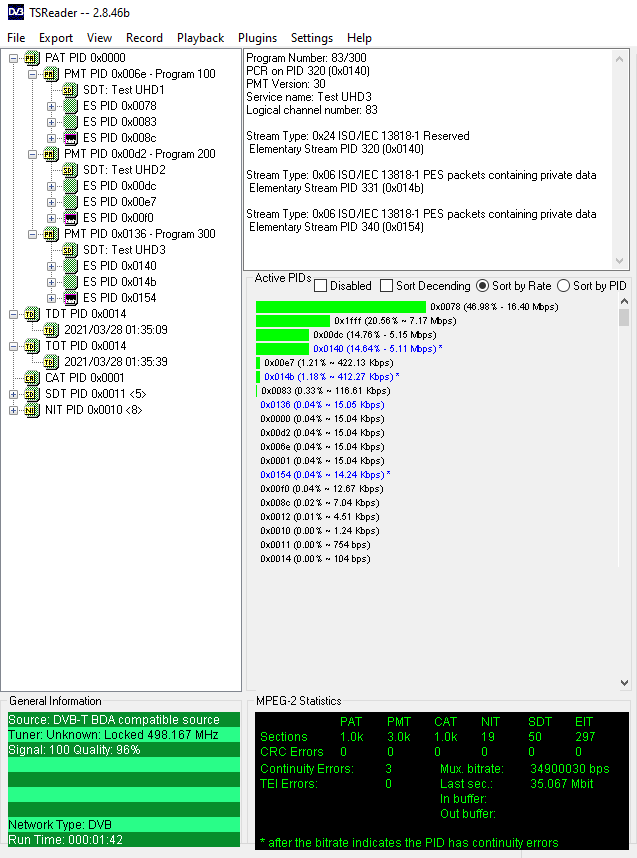Click the SDT icon beside Test UHD1
The width and height of the screenshot is (637, 858).
tap(70, 90)
